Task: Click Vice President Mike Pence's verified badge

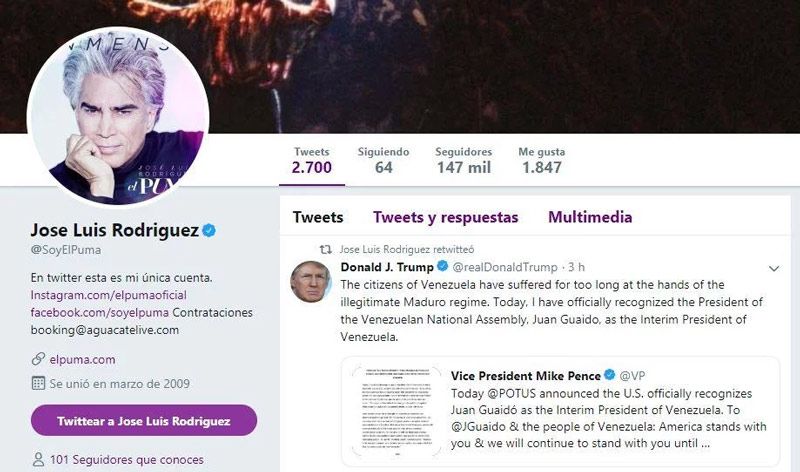Action: pyautogui.click(x=609, y=375)
